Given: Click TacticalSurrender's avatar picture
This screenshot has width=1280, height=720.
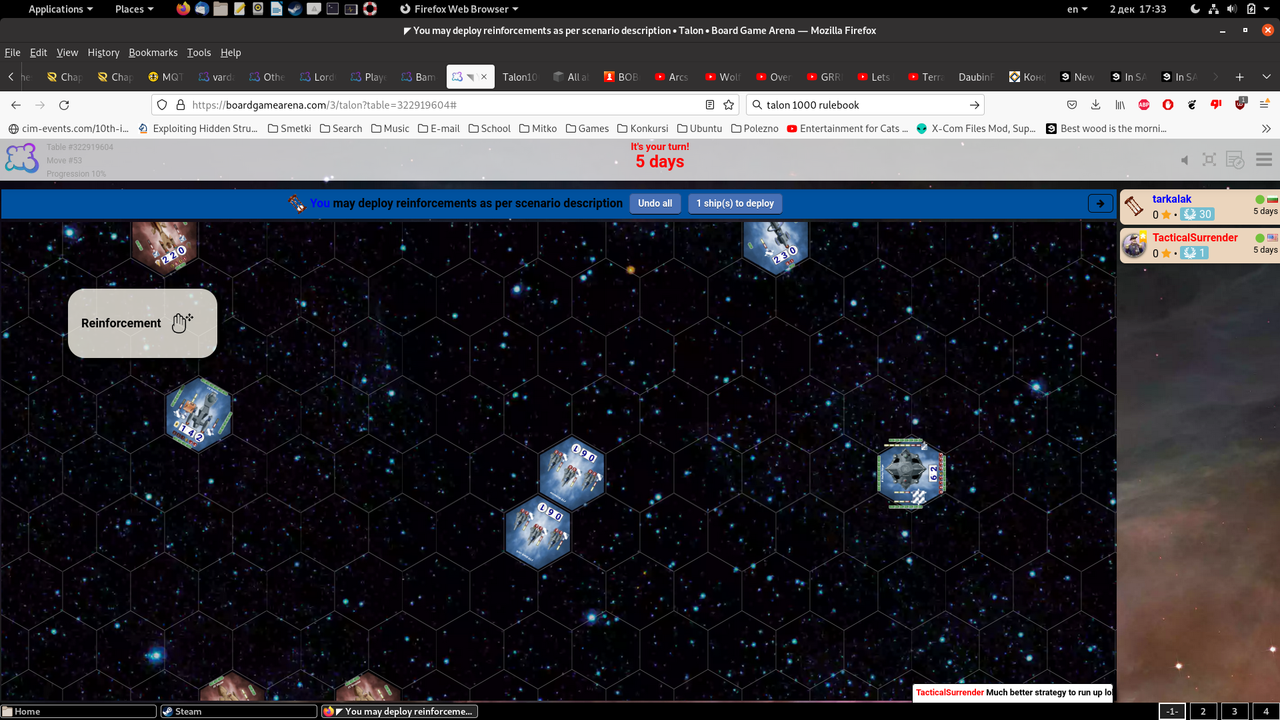Looking at the screenshot, I should 1134,245.
